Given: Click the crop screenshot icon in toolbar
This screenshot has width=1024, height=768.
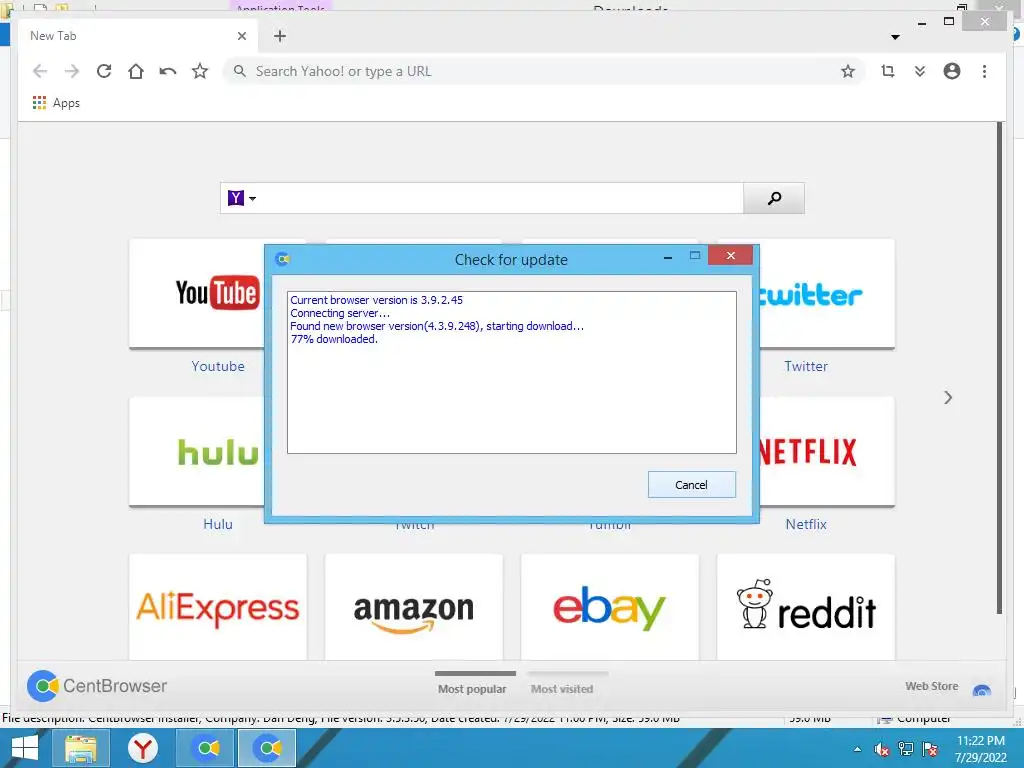Looking at the screenshot, I should (x=888, y=71).
